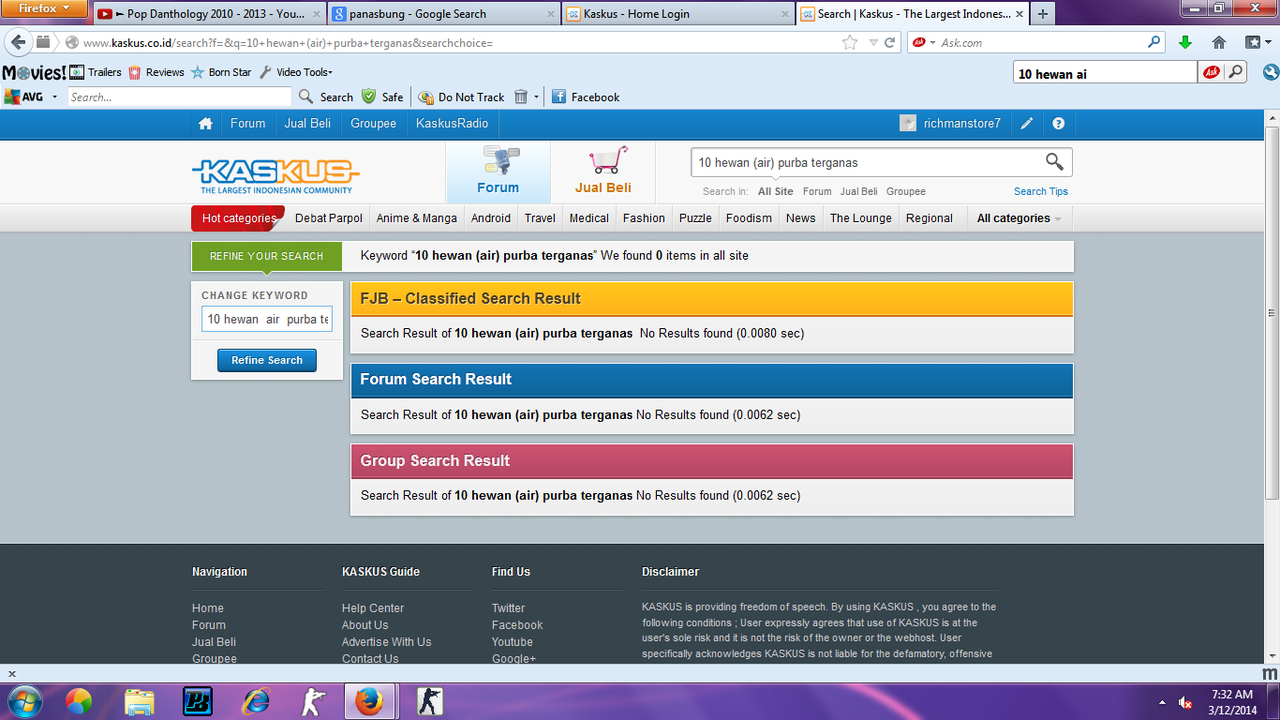
Task: Bookmark this page with the star icon
Action: [x=850, y=42]
